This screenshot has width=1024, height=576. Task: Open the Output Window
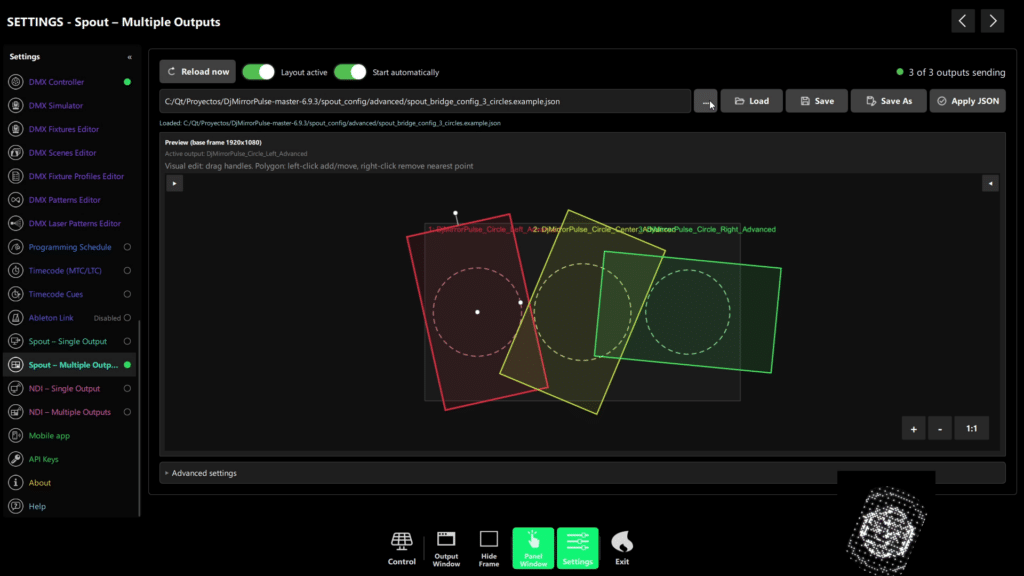(x=446, y=548)
